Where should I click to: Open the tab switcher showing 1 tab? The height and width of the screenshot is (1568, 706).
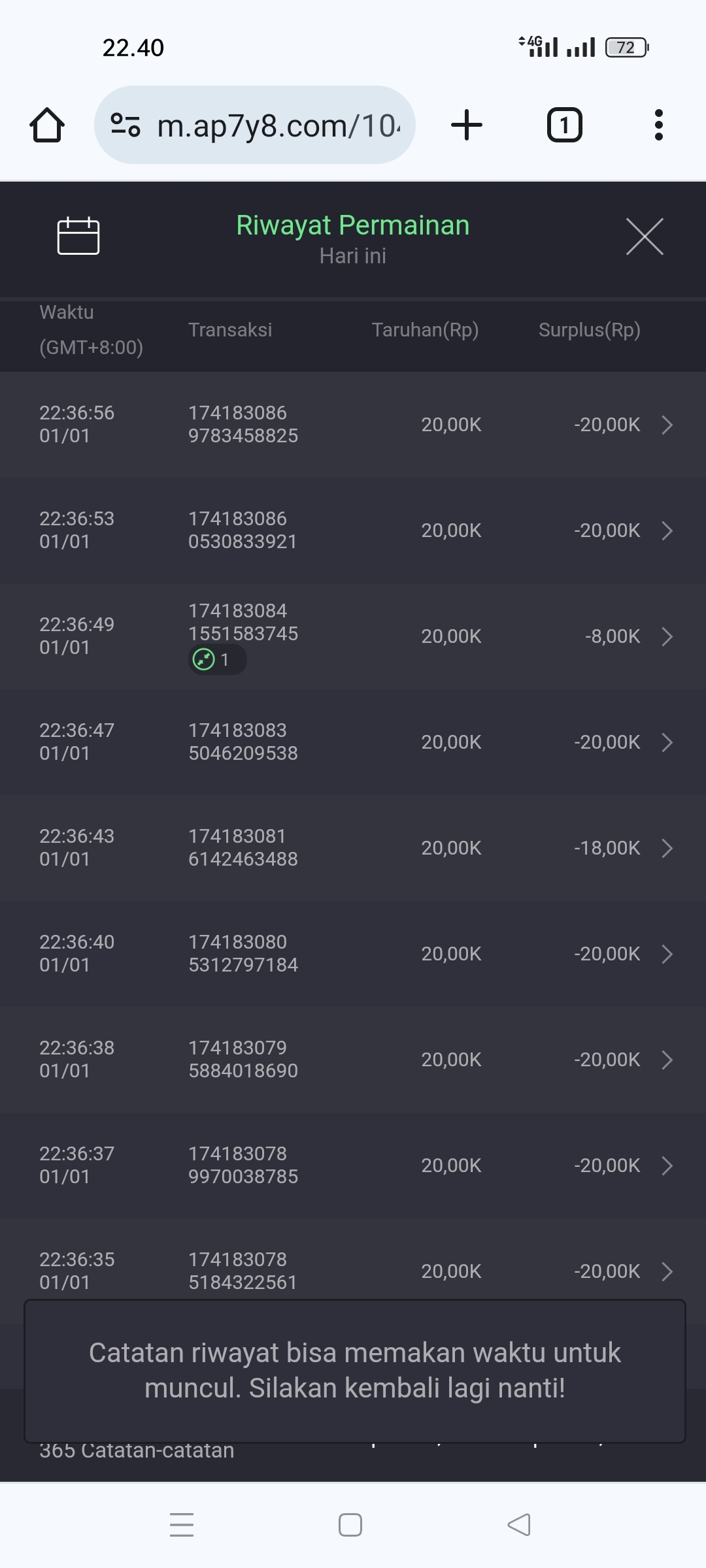564,125
